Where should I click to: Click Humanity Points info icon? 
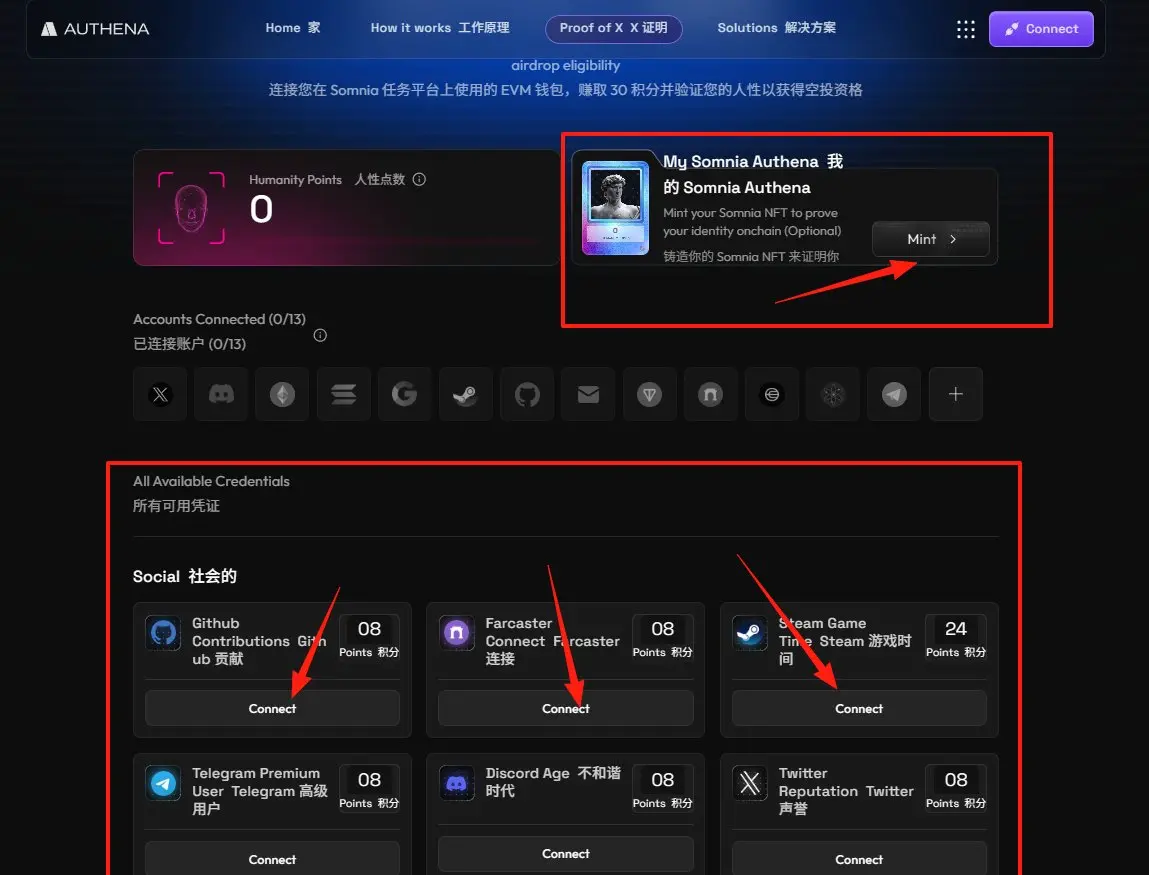pyautogui.click(x=419, y=180)
